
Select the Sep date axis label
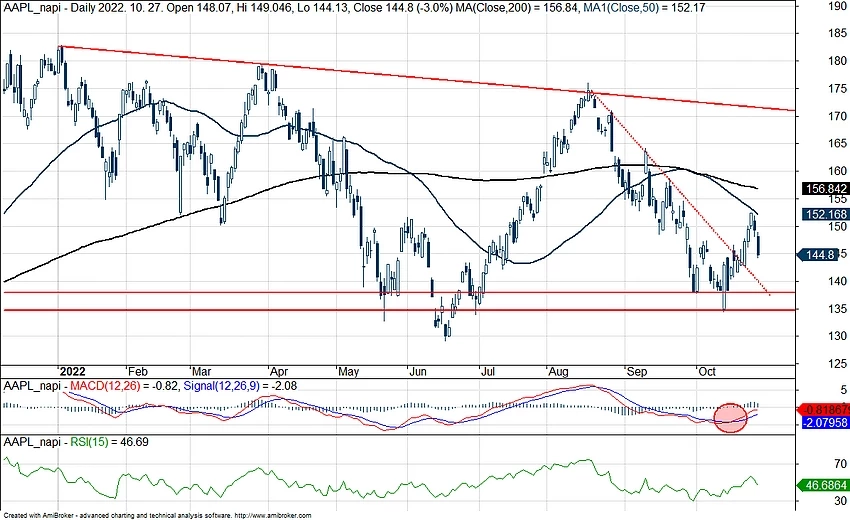pyautogui.click(x=636, y=371)
